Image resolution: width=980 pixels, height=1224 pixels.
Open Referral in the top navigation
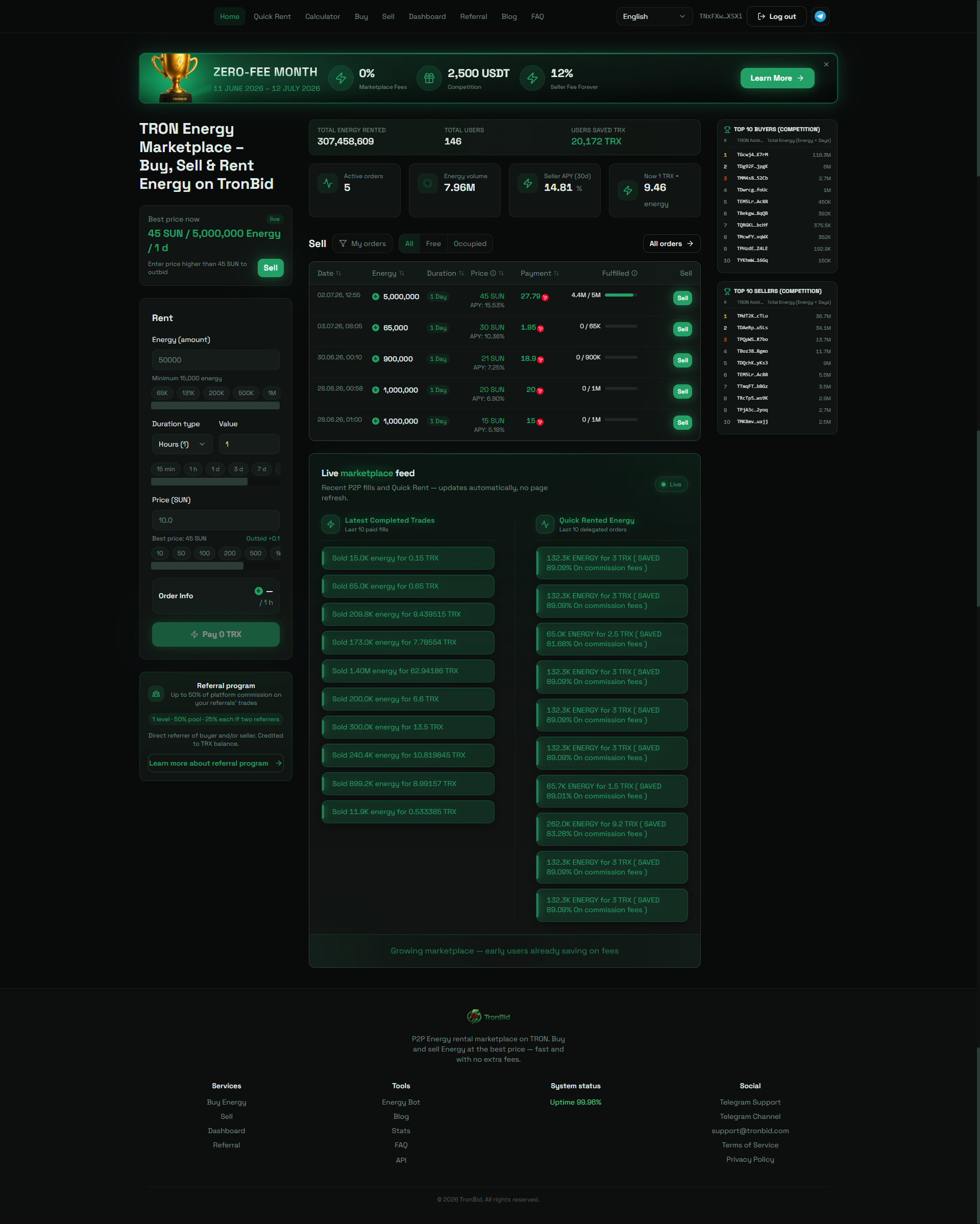pos(474,16)
